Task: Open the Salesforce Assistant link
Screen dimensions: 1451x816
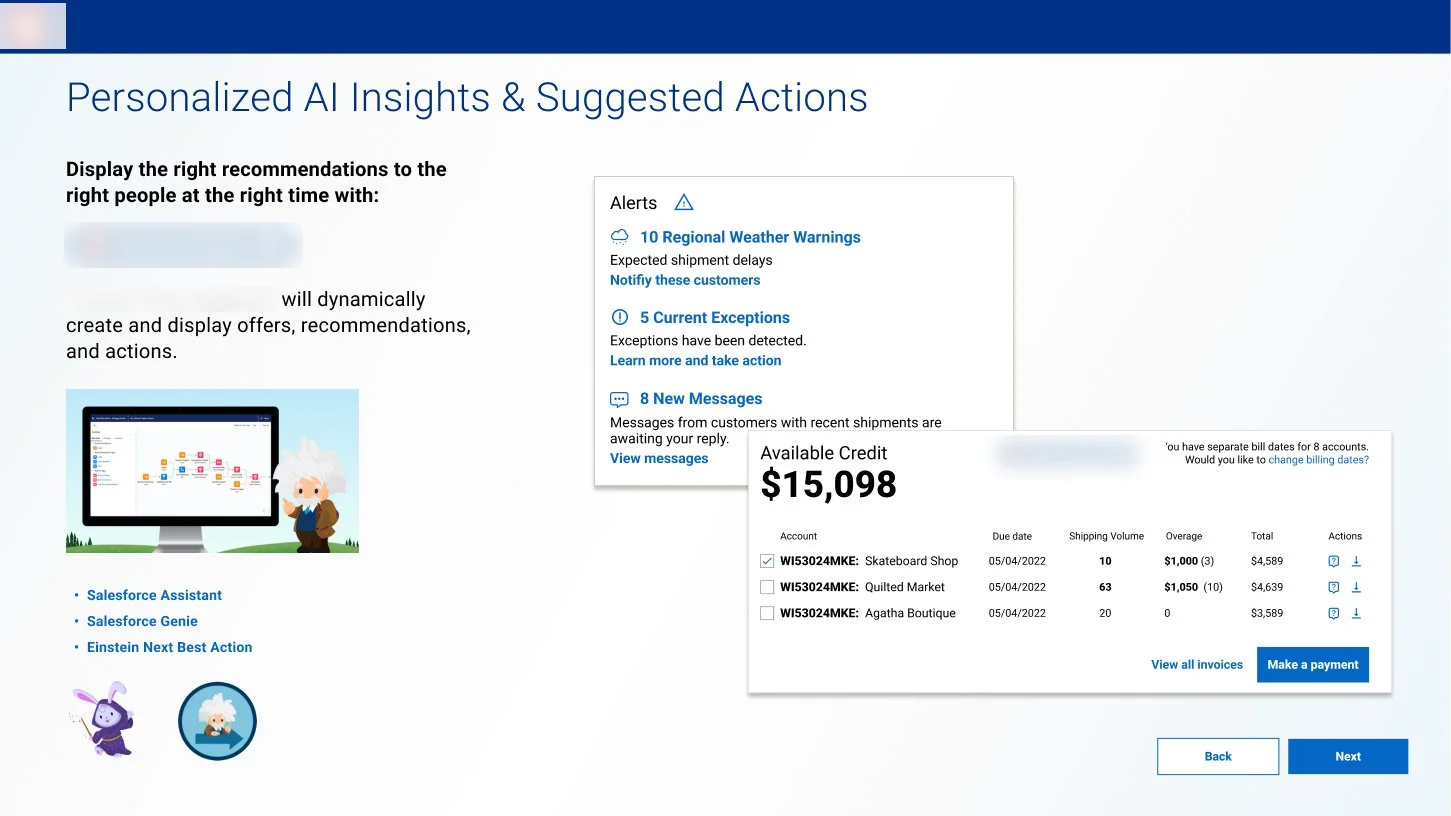Action: 154,595
